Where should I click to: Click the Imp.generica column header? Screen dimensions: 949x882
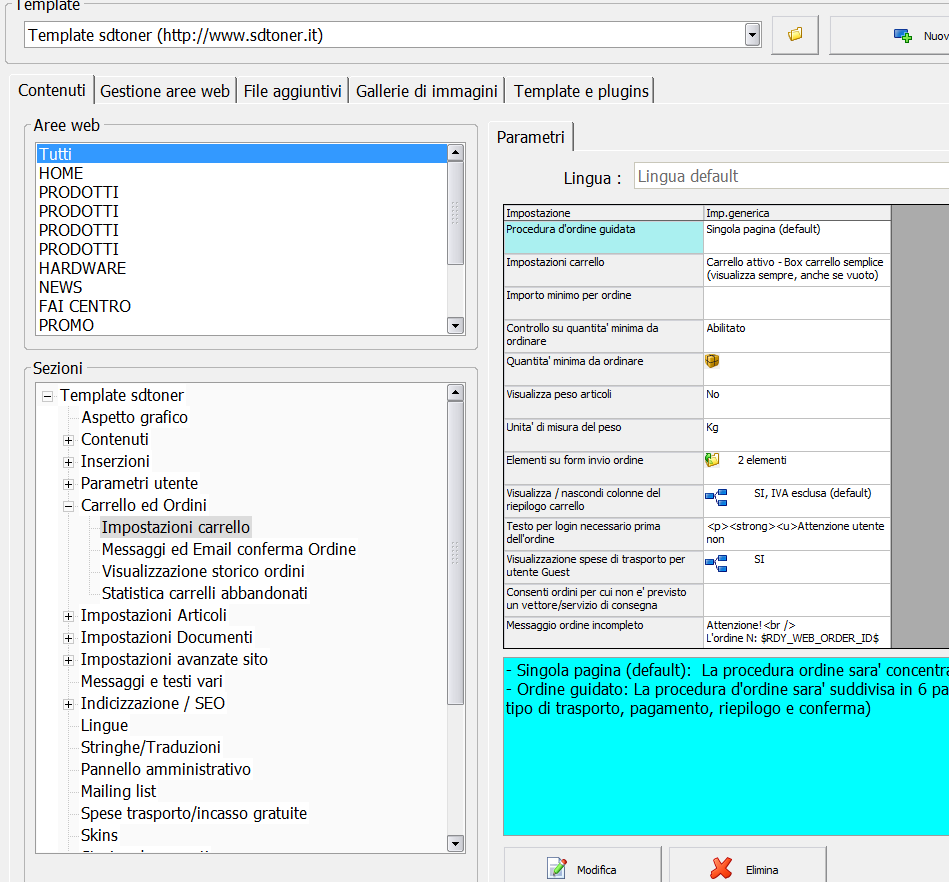point(796,213)
